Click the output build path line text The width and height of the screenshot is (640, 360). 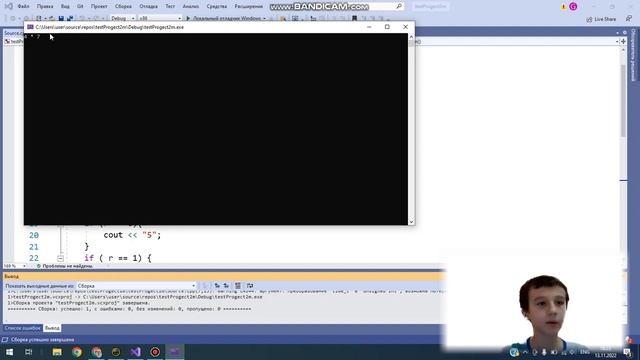tap(135, 297)
